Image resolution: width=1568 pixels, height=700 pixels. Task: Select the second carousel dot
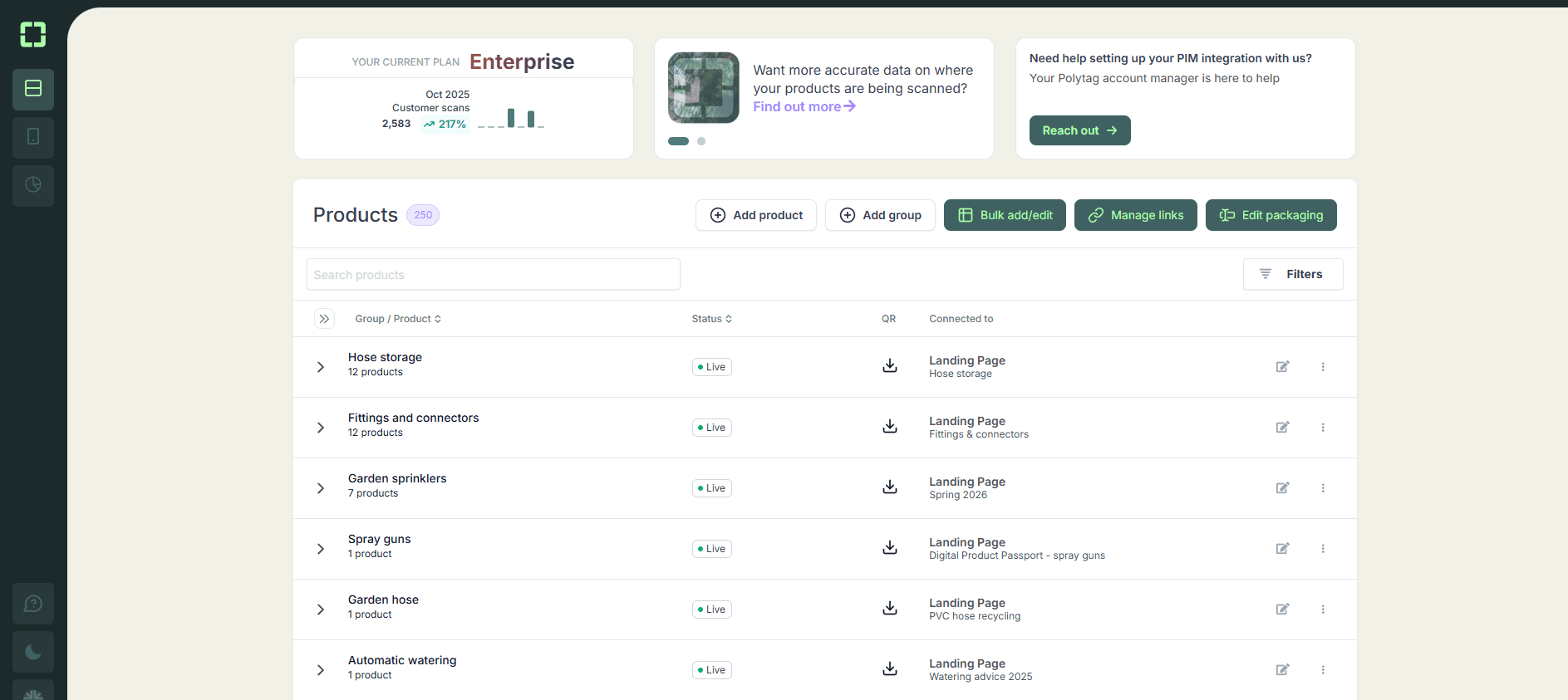pyautogui.click(x=701, y=141)
